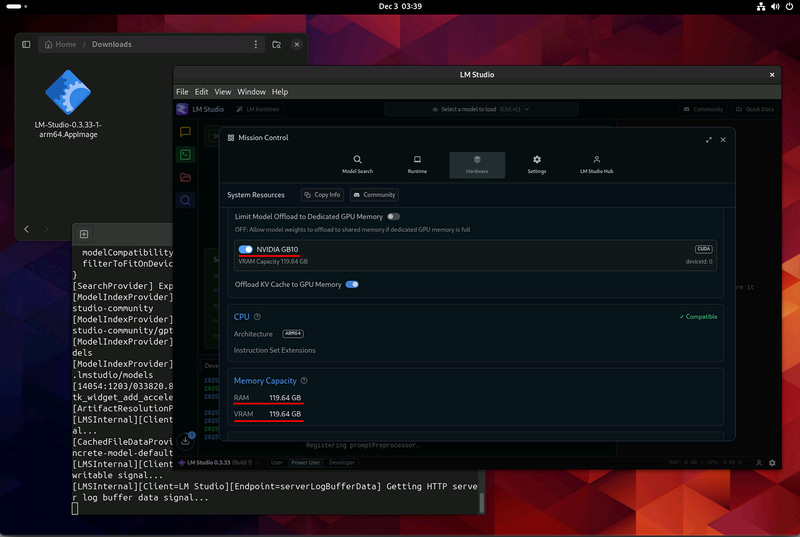800x537 pixels.
Task: Click the terminal window scrollbar
Action: tap(481, 502)
